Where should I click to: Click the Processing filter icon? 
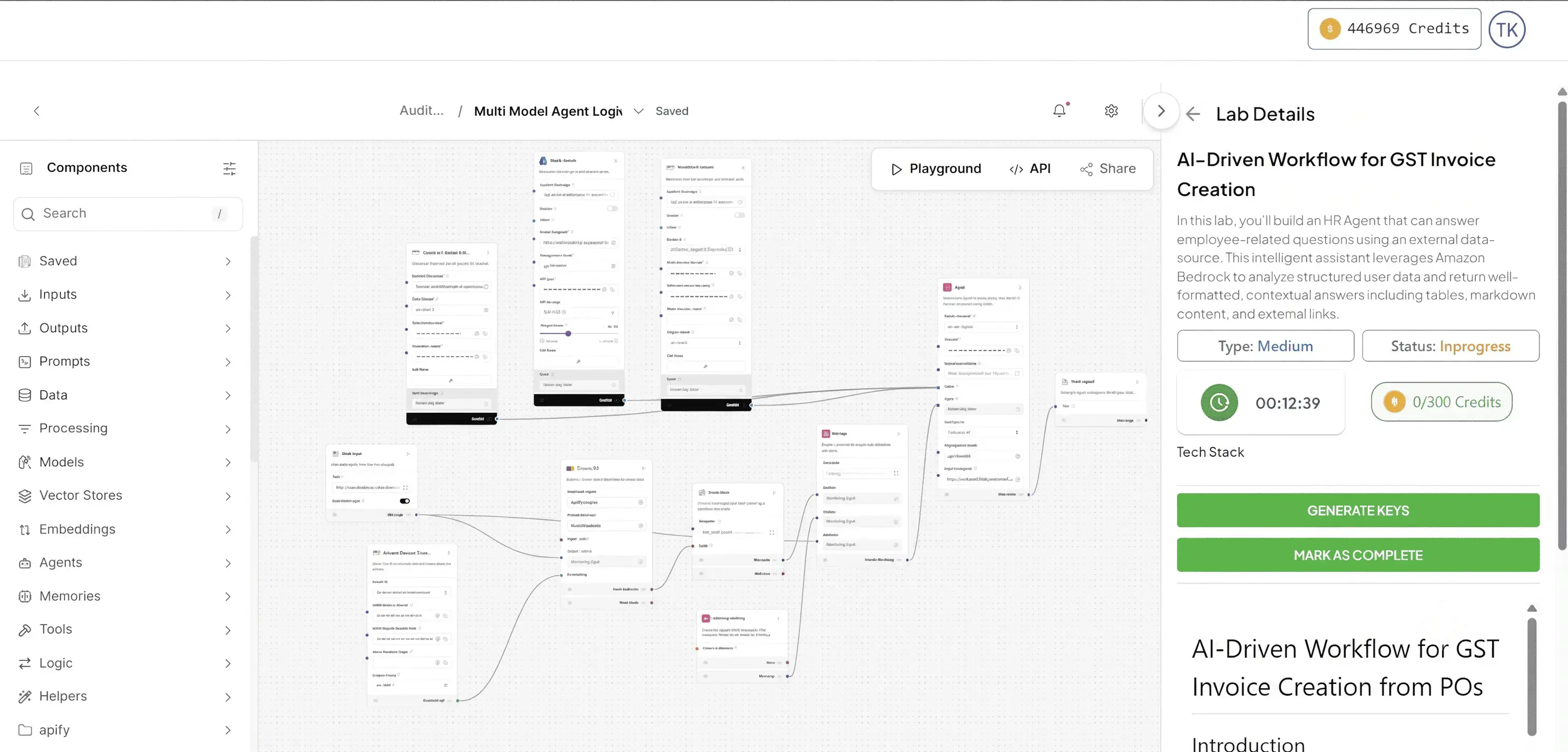(24, 428)
